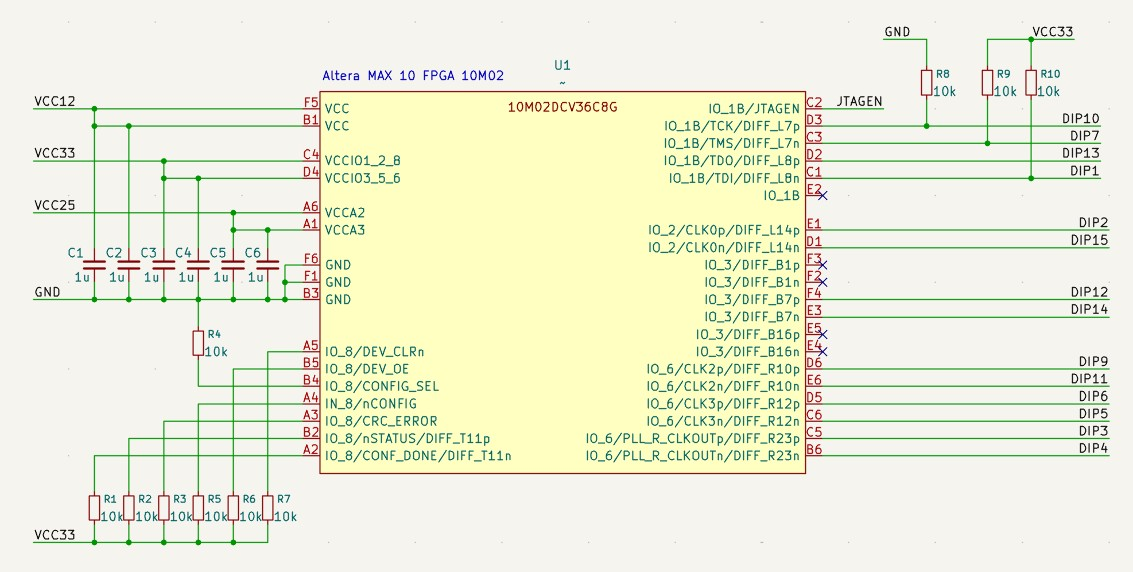
Task: Select capacitor C2 symbol
Action: [x=129, y=265]
